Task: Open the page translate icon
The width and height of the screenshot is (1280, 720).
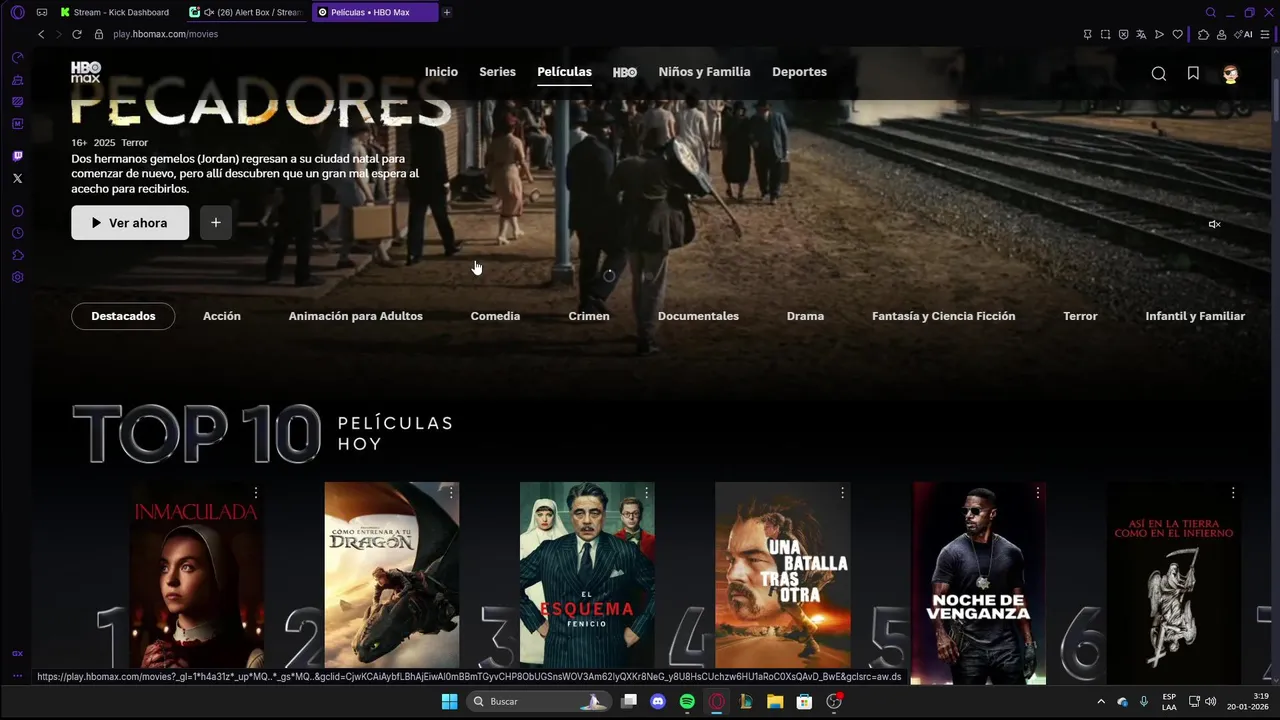Action: click(1141, 34)
